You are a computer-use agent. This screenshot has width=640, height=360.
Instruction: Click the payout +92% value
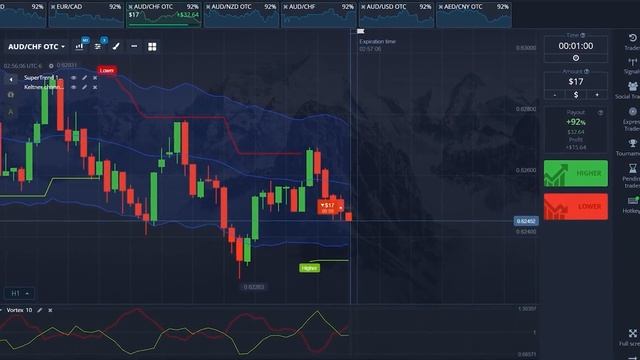(576, 122)
